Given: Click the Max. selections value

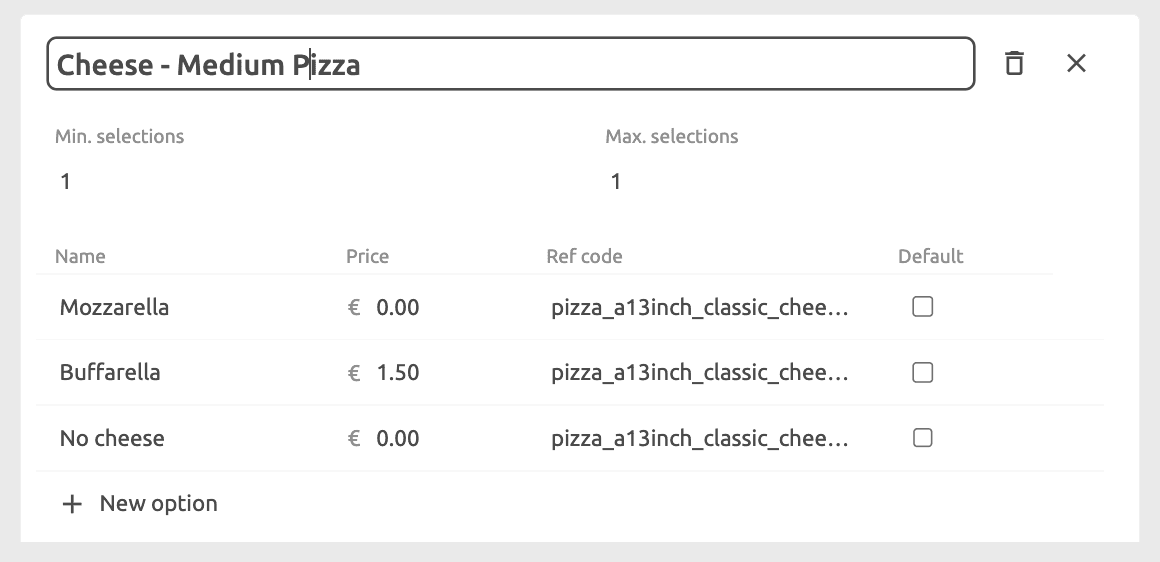Looking at the screenshot, I should 616,181.
